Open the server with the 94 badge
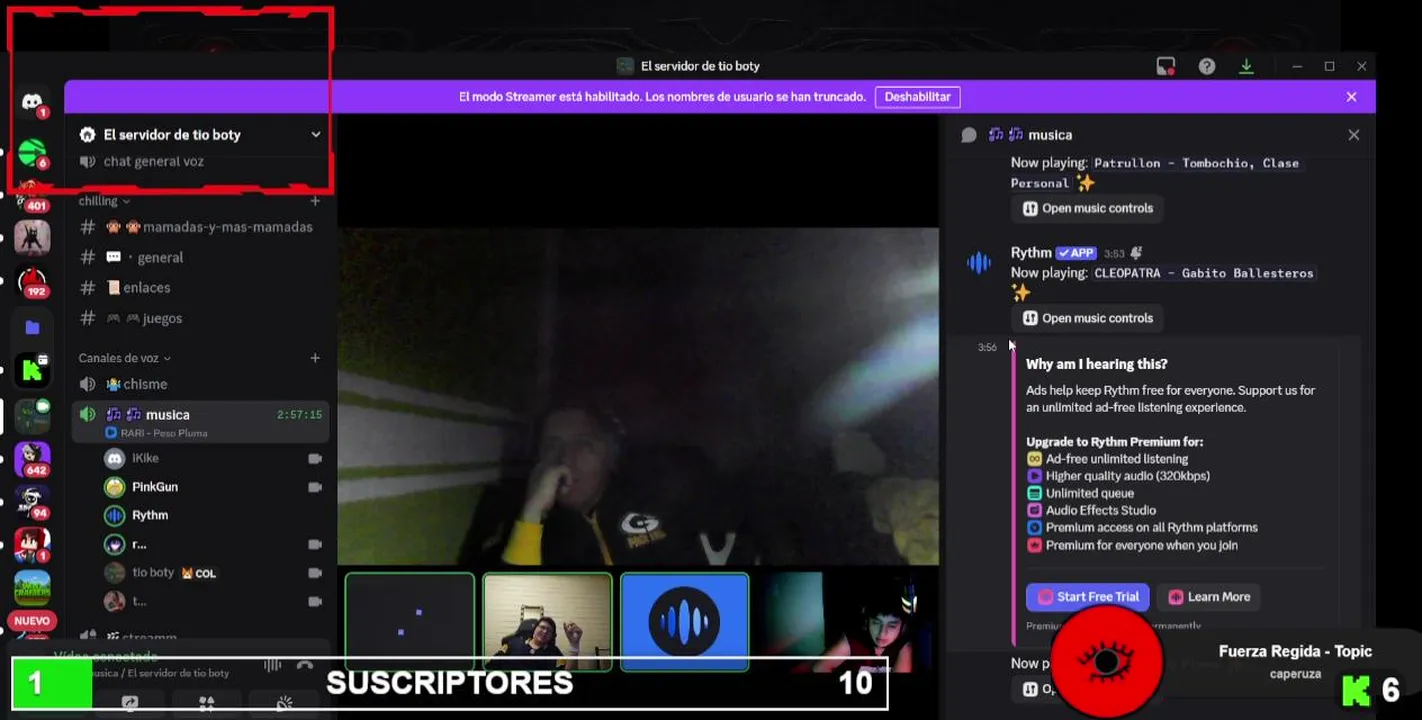1422x720 pixels. click(32, 502)
